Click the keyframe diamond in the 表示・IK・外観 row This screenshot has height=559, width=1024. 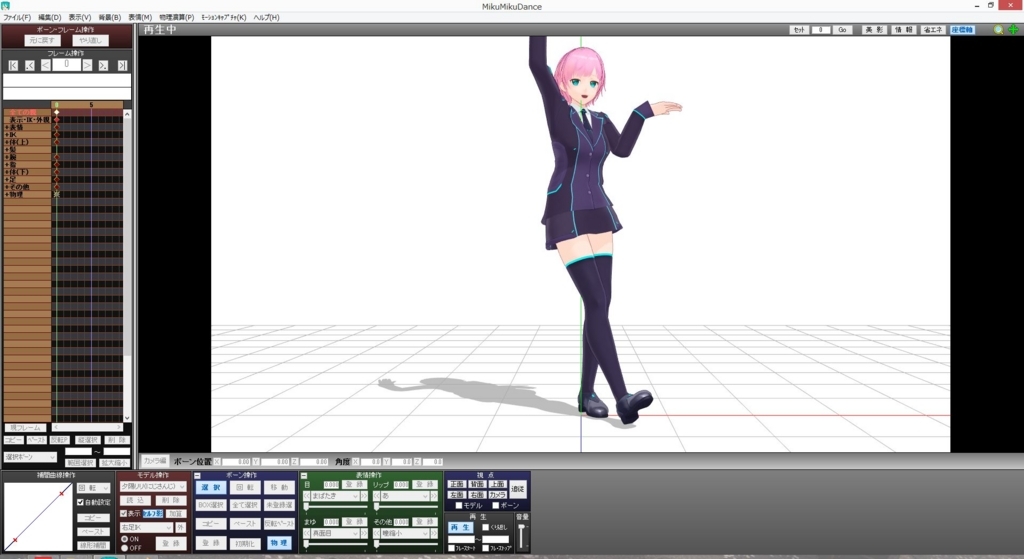(57, 120)
